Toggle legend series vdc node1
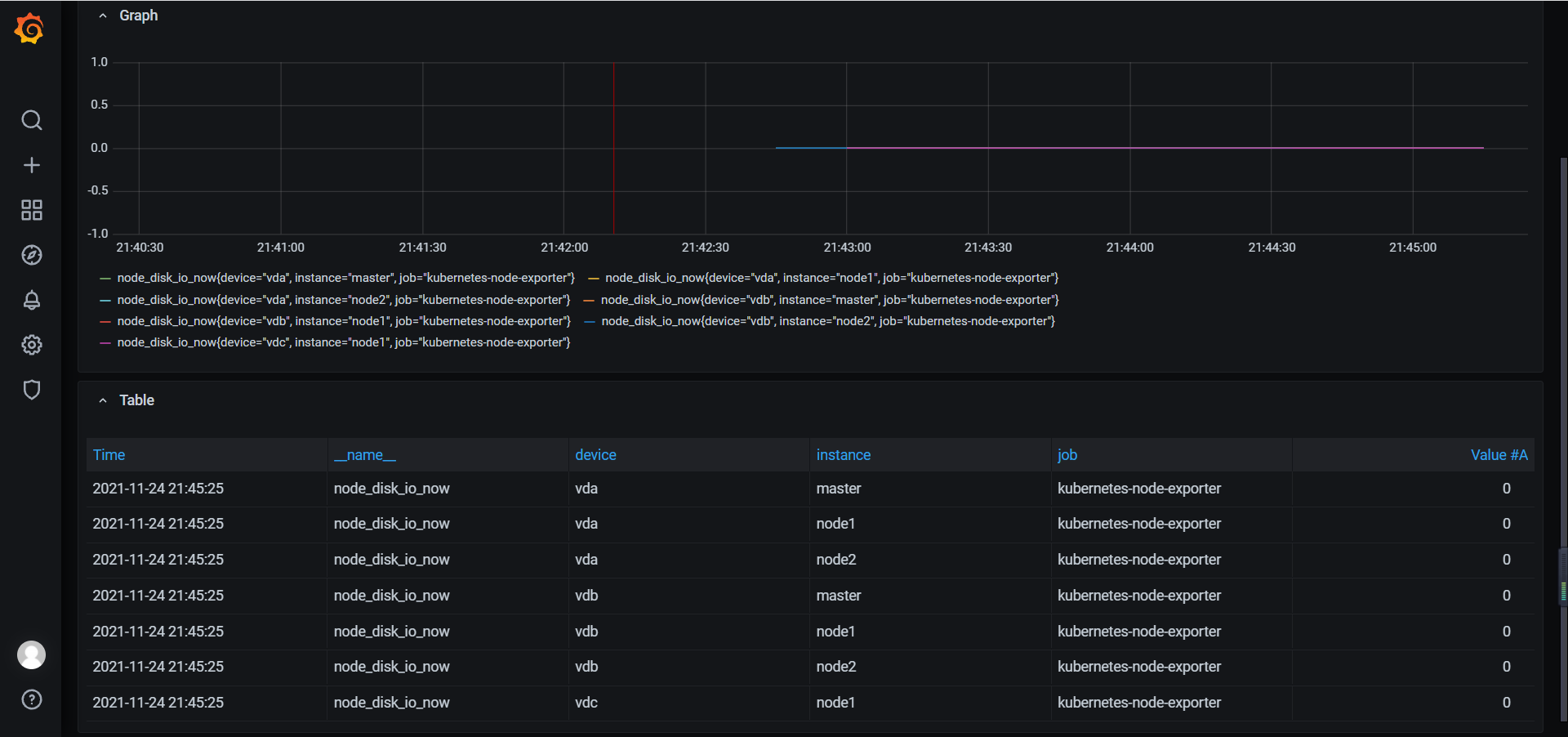Screen dimensions: 1568x737 click(x=344, y=342)
